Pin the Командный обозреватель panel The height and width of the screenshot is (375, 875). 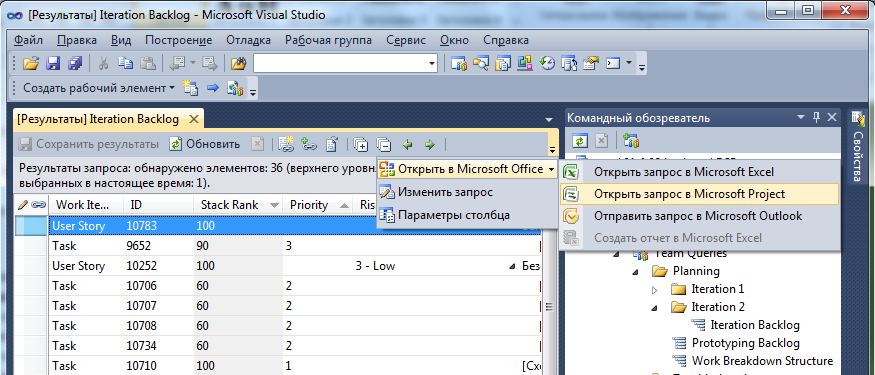(x=816, y=117)
